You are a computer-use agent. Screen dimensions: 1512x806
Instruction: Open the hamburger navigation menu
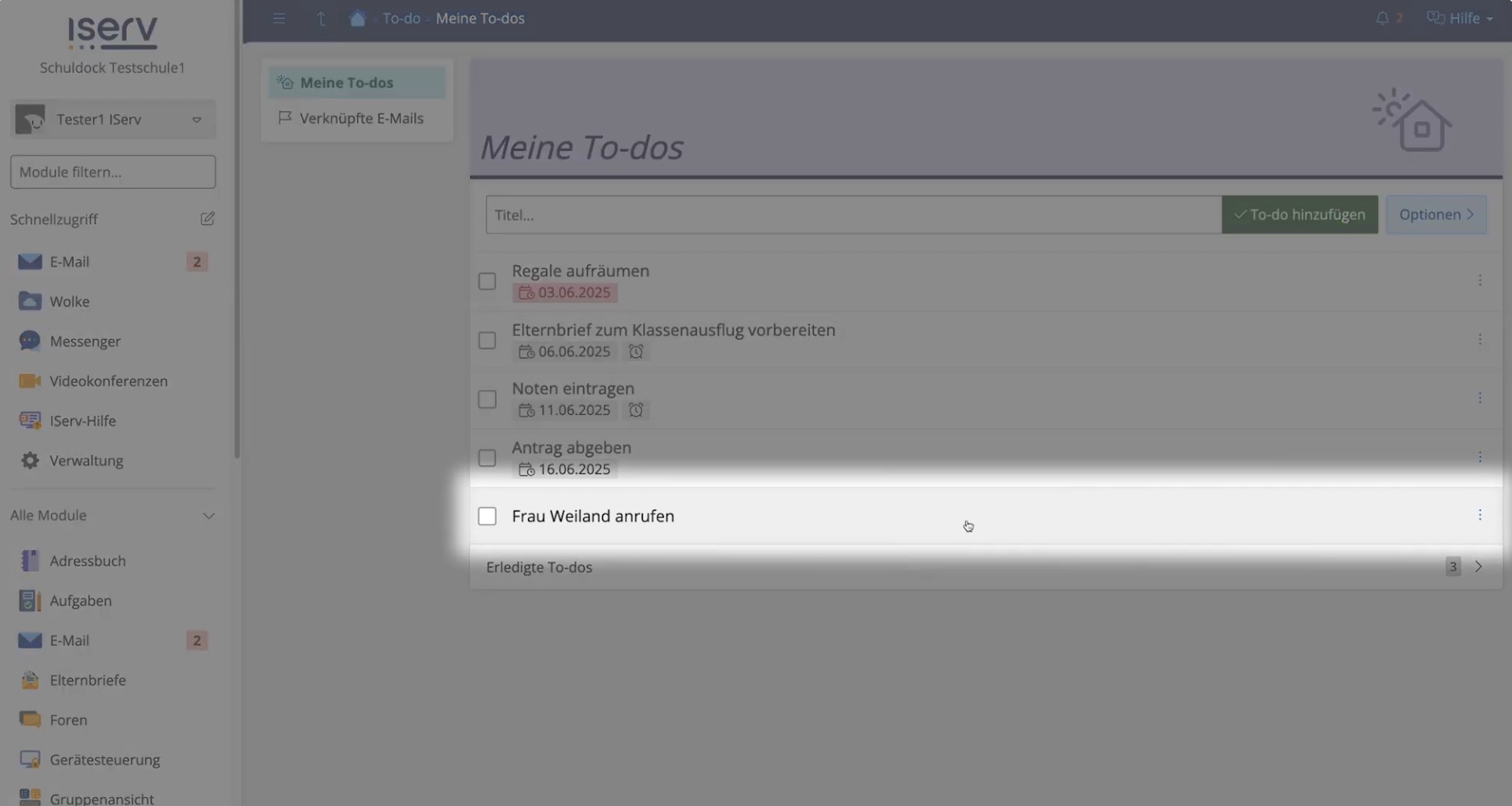[279, 17]
